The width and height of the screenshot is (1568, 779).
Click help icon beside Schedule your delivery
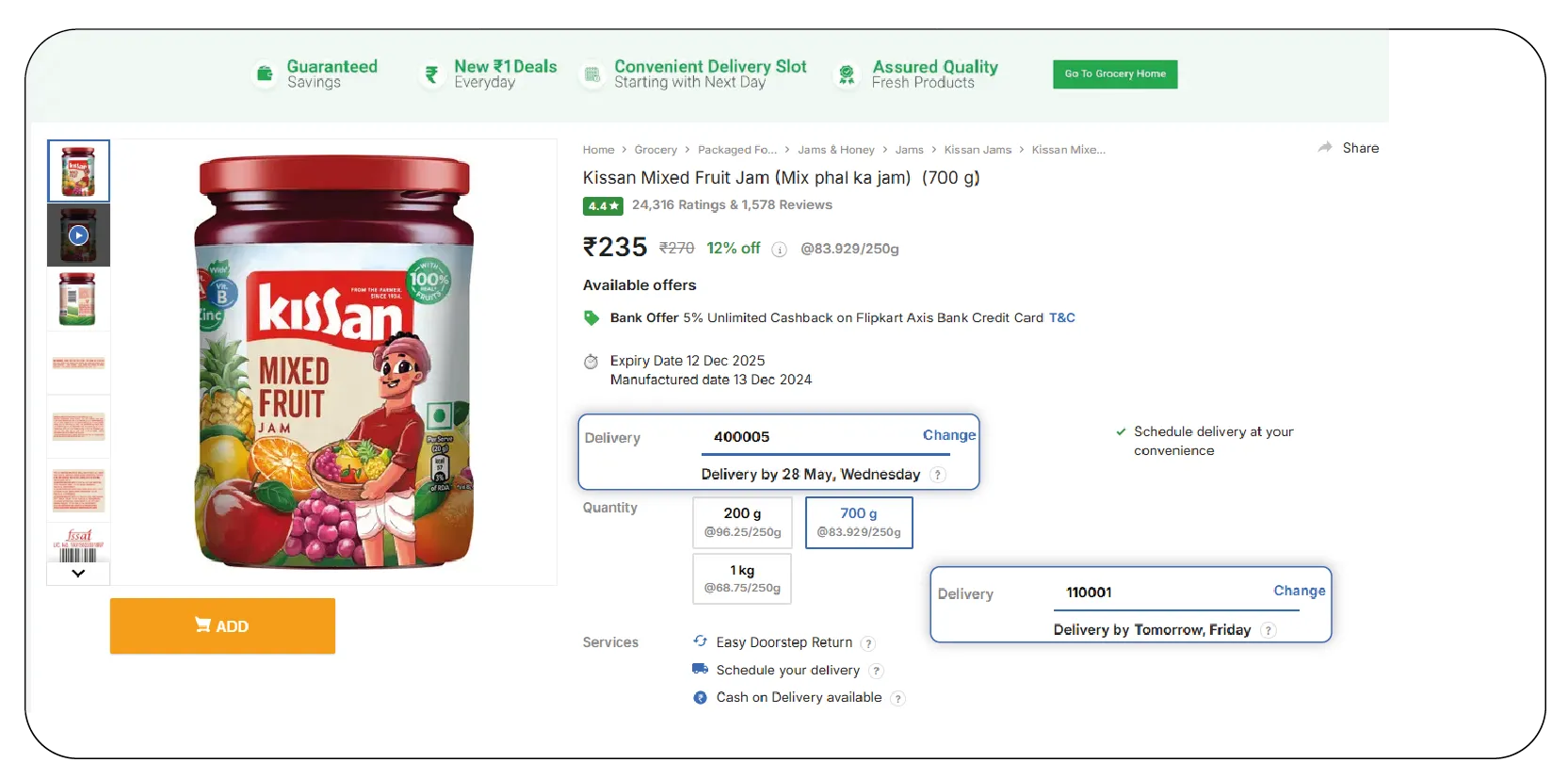[876, 671]
